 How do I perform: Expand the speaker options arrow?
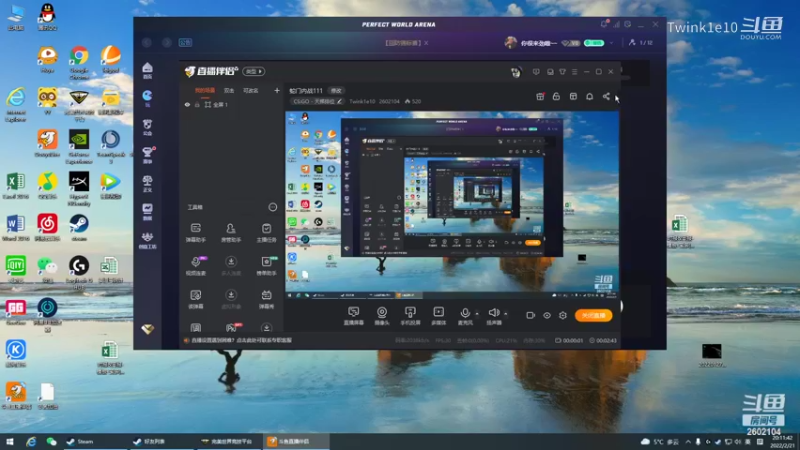506,313
